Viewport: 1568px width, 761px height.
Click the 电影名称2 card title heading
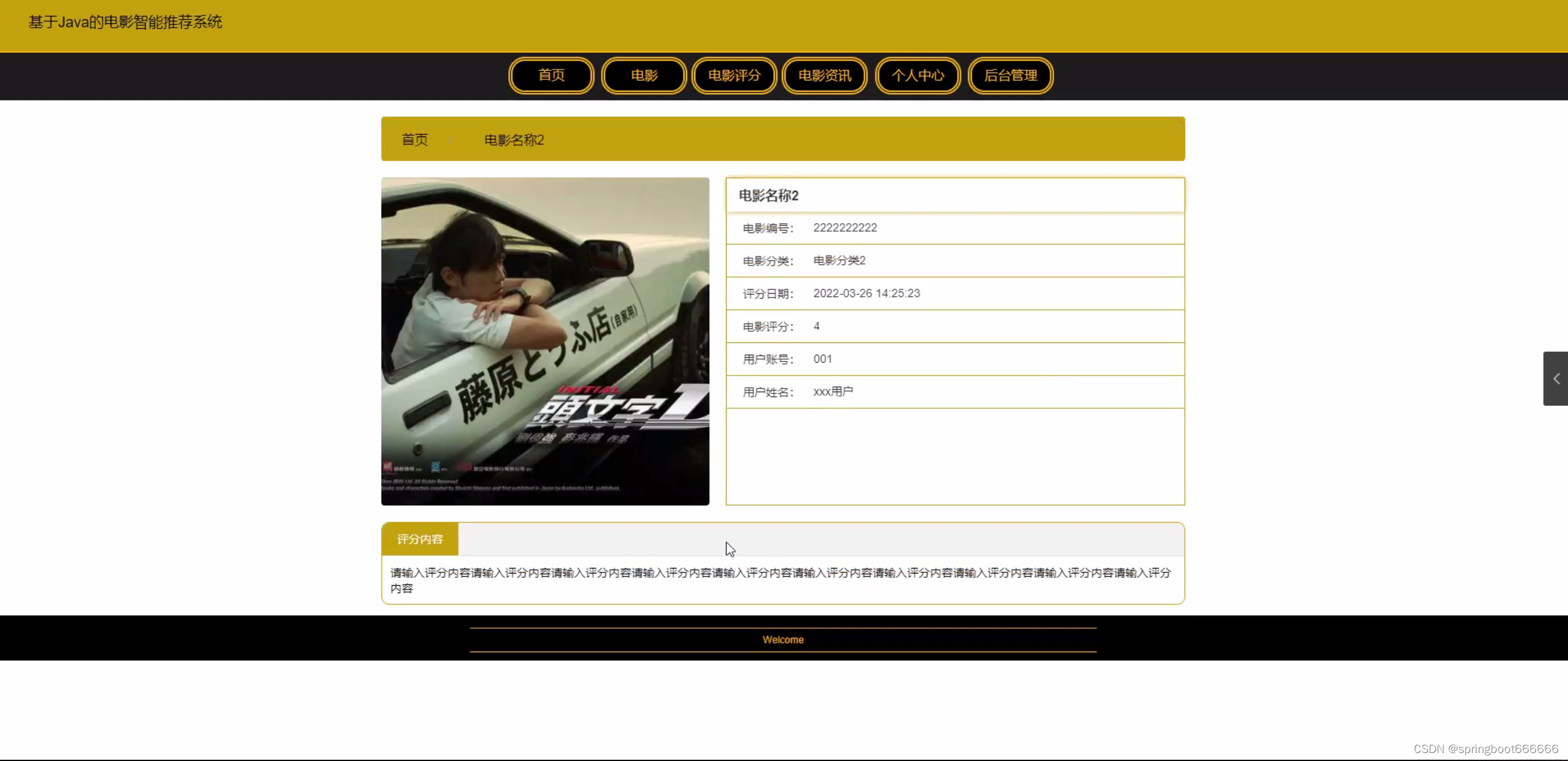point(768,195)
